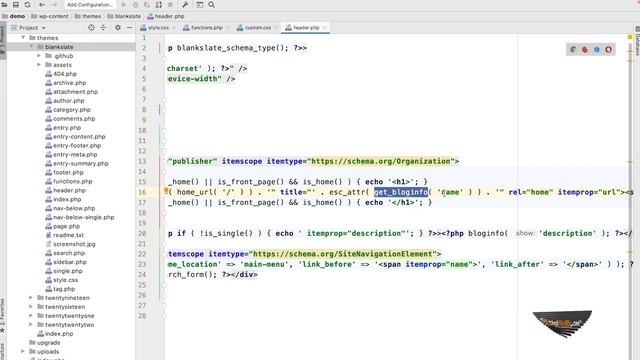The width and height of the screenshot is (640, 360).
Task: Click the editor's right error stripe scrollbar
Action: click(x=630, y=196)
